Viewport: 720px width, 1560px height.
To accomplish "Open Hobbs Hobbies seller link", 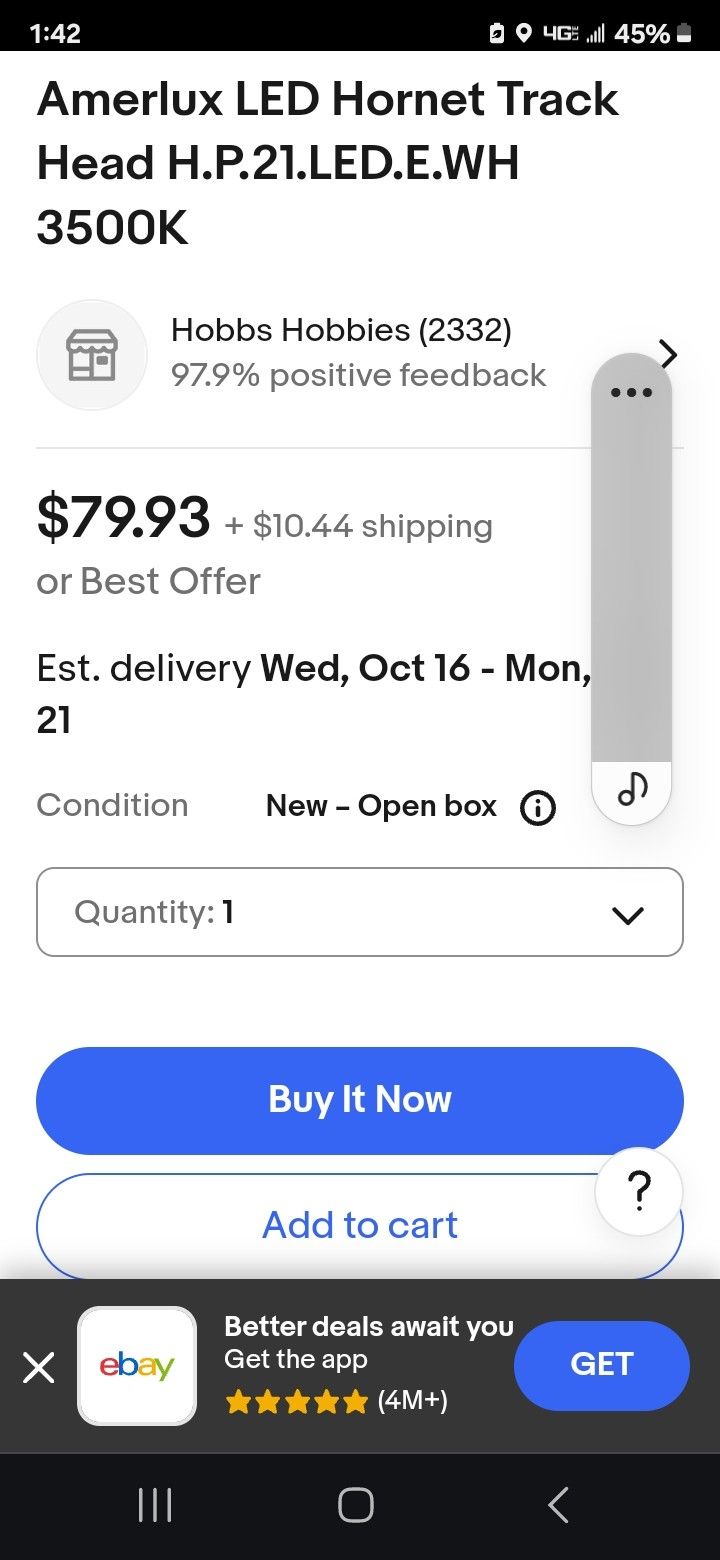I will tap(341, 330).
